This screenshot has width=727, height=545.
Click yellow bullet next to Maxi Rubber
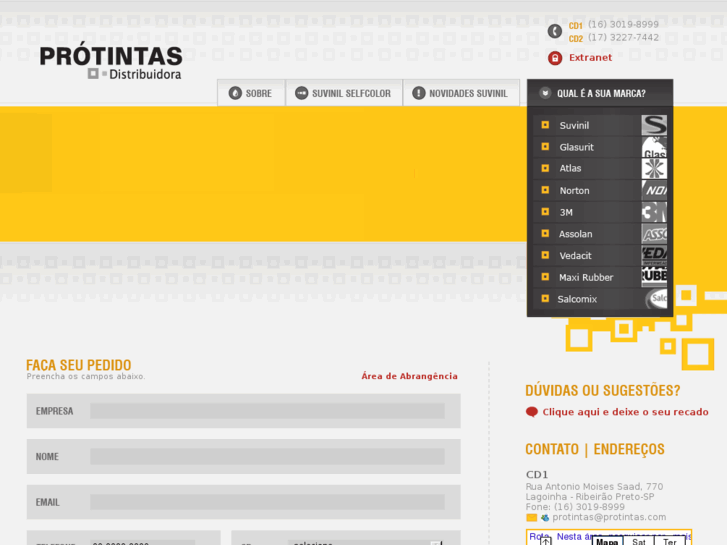[545, 277]
